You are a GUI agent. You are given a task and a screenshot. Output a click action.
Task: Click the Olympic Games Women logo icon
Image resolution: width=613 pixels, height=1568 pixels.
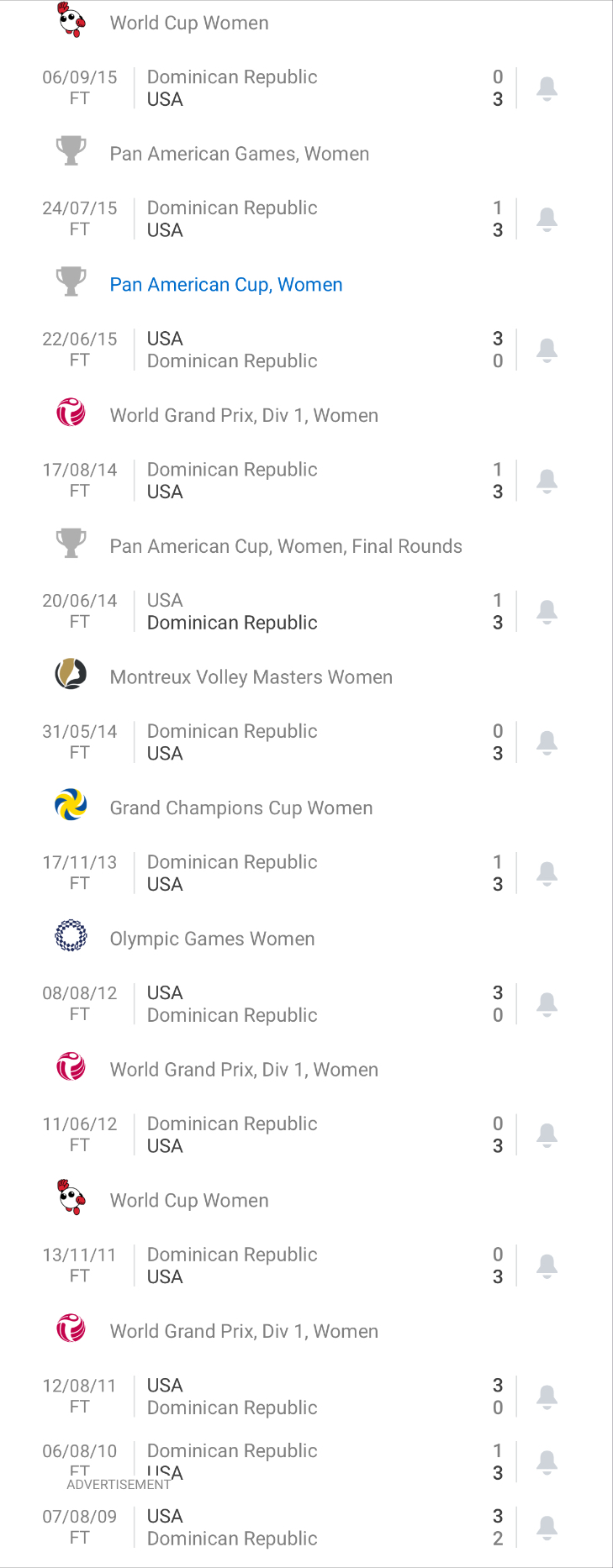pyautogui.click(x=71, y=936)
